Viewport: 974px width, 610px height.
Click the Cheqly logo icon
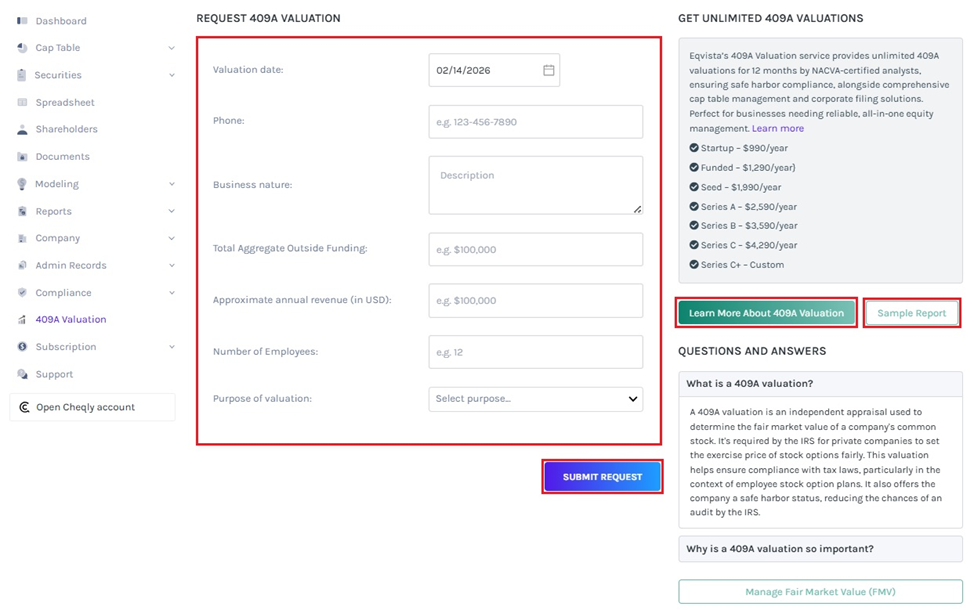[x=24, y=407]
